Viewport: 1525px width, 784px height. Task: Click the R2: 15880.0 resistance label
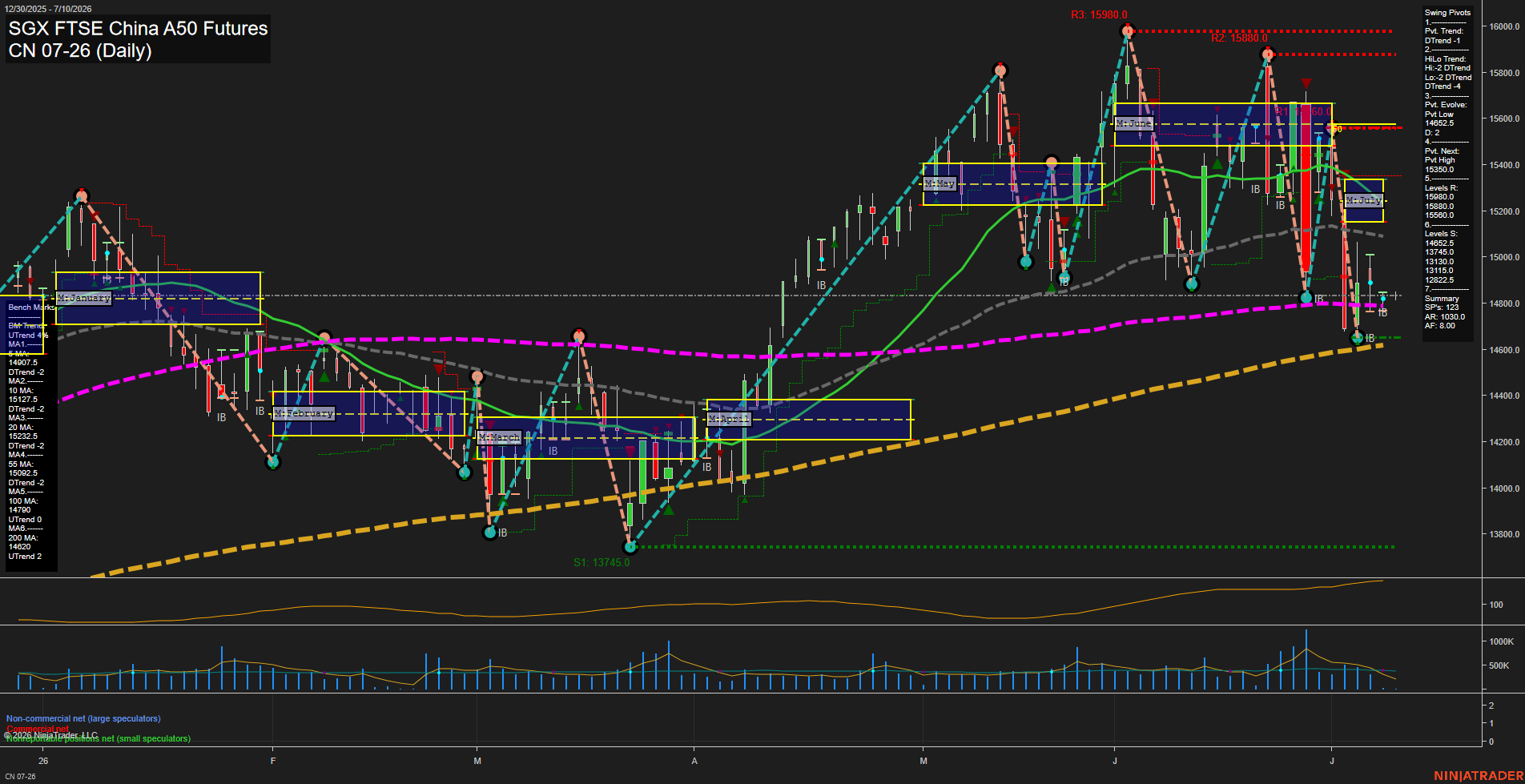[x=1239, y=38]
